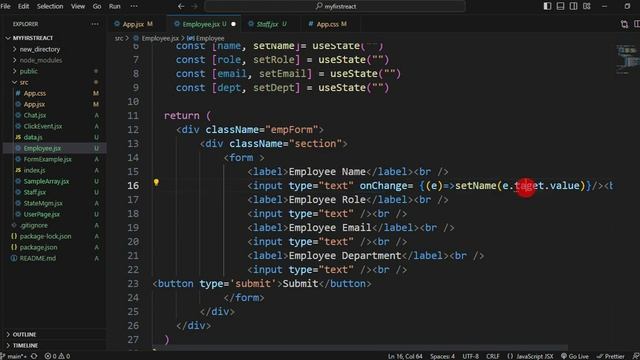Viewport: 640px width, 360px height.
Task: Click Ln 16, Col 64 indicator
Action: point(405,356)
